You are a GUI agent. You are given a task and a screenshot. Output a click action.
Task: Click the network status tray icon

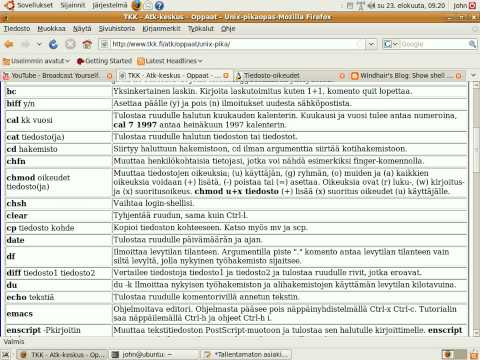pos(361,5)
